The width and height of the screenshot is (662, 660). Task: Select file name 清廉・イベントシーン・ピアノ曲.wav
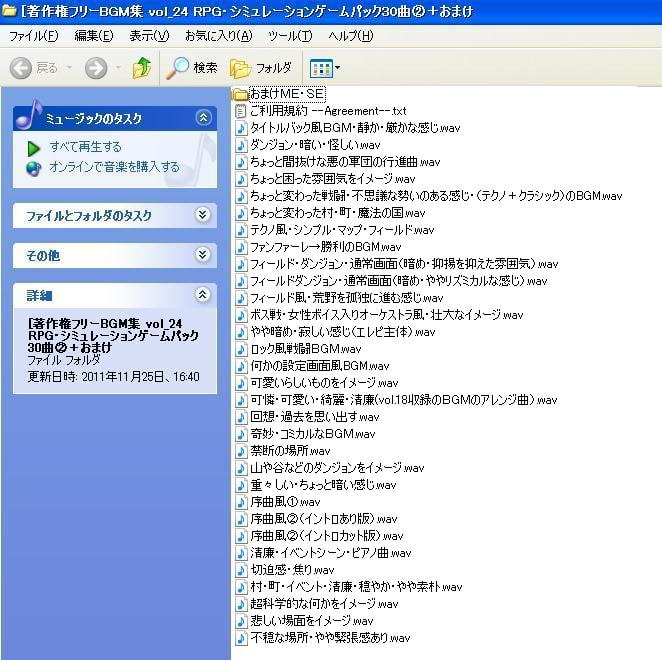click(x=331, y=553)
